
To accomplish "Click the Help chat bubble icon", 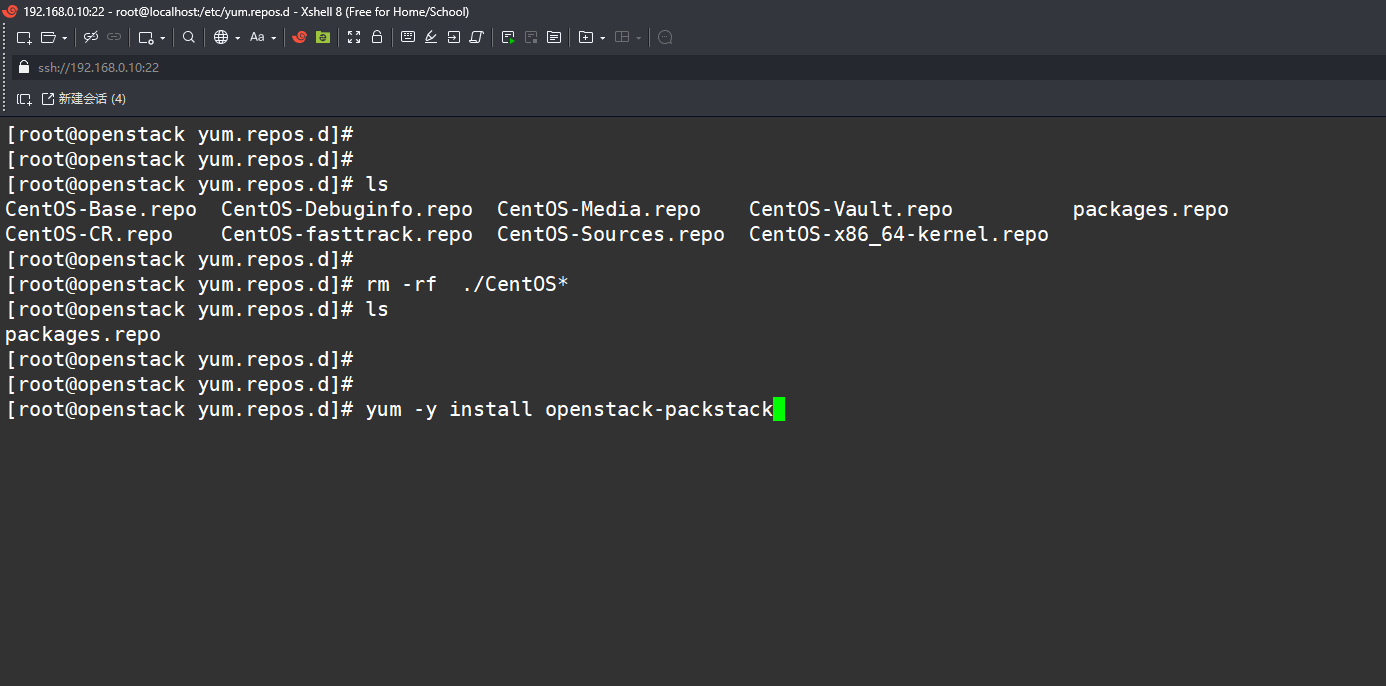I will [665, 37].
